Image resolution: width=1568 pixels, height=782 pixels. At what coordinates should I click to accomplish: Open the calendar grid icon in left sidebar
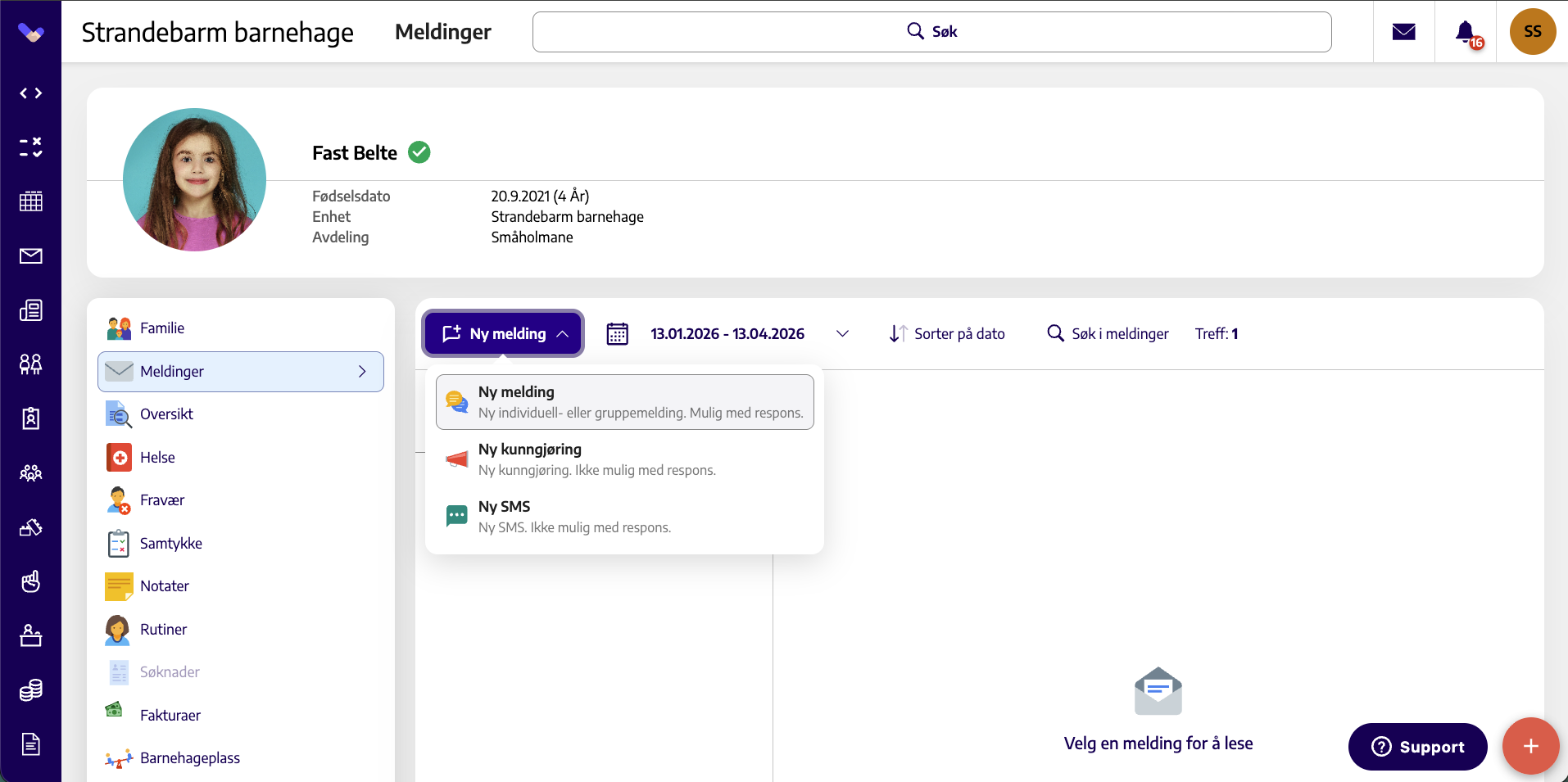click(30, 201)
